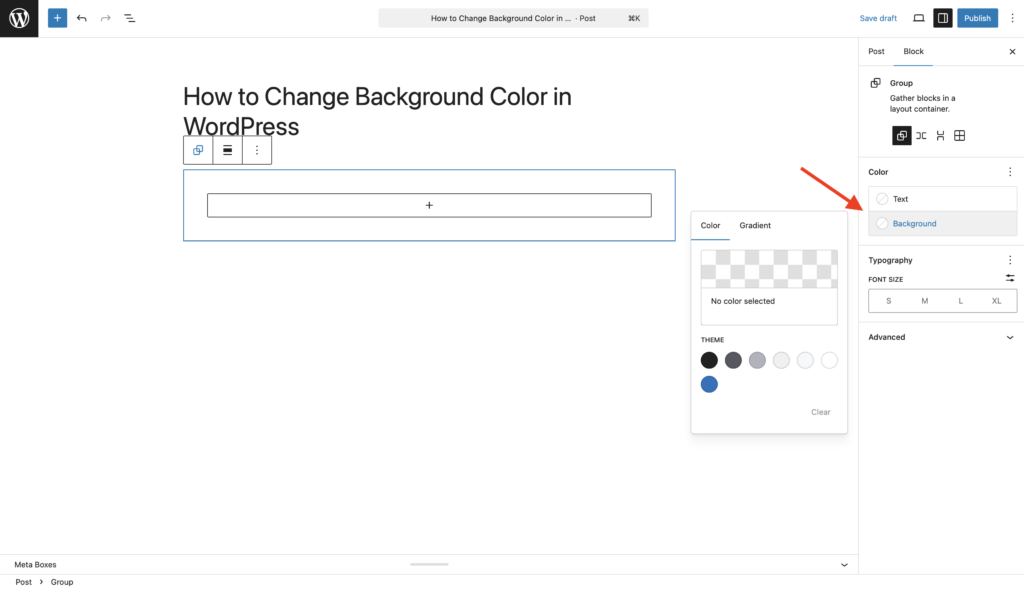Open the document overview list view
This screenshot has height=589, width=1024.
tap(130, 18)
